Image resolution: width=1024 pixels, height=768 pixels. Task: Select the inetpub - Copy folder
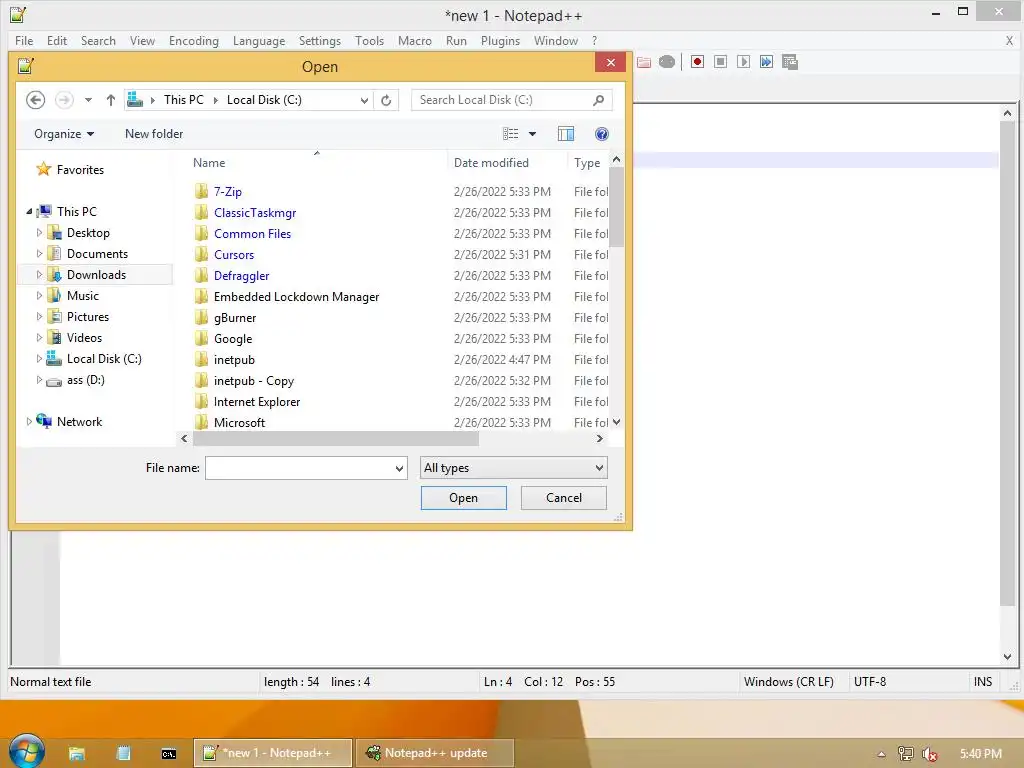click(x=253, y=381)
